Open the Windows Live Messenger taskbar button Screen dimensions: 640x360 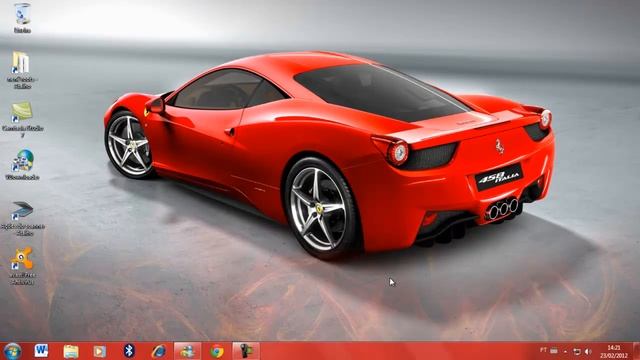pyautogui.click(x=187, y=351)
